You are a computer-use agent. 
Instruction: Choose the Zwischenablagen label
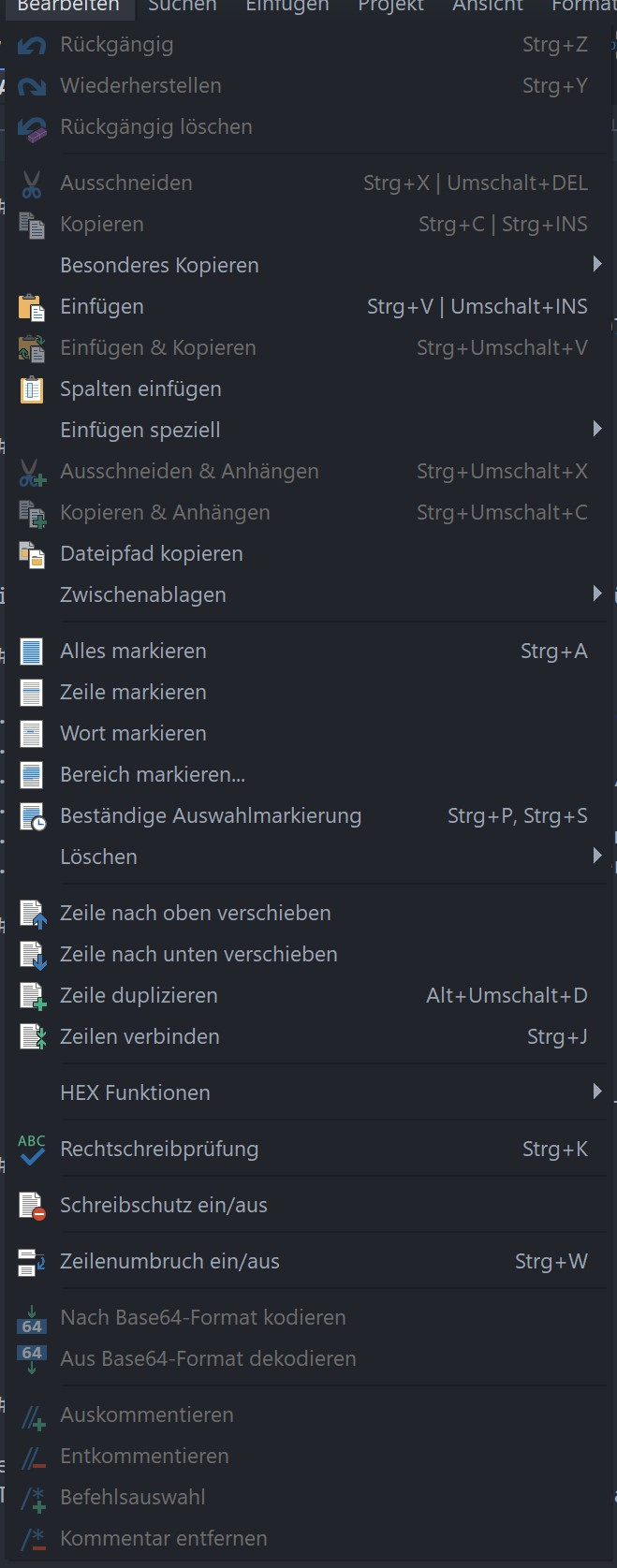[143, 595]
